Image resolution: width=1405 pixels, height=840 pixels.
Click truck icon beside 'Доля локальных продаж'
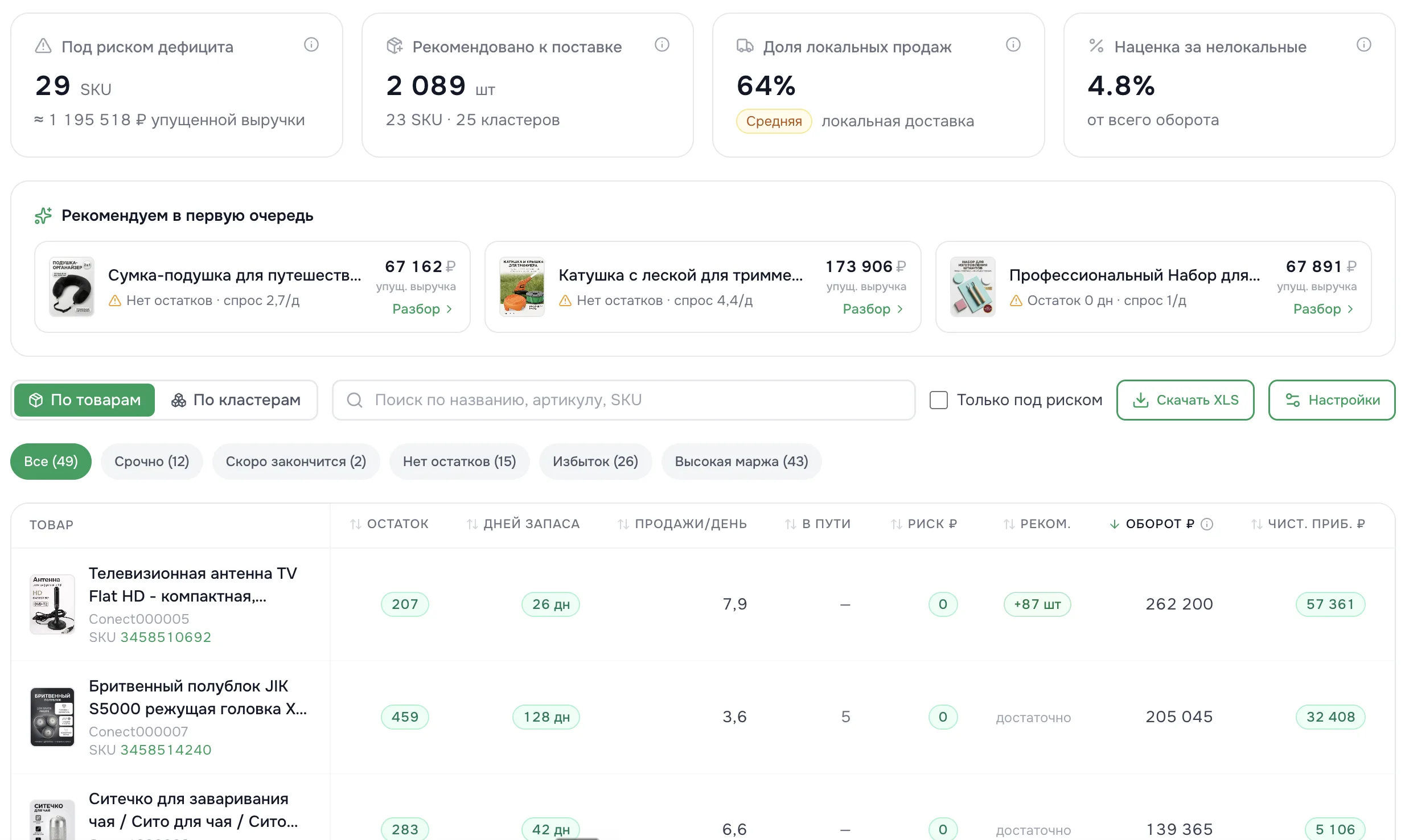click(745, 46)
